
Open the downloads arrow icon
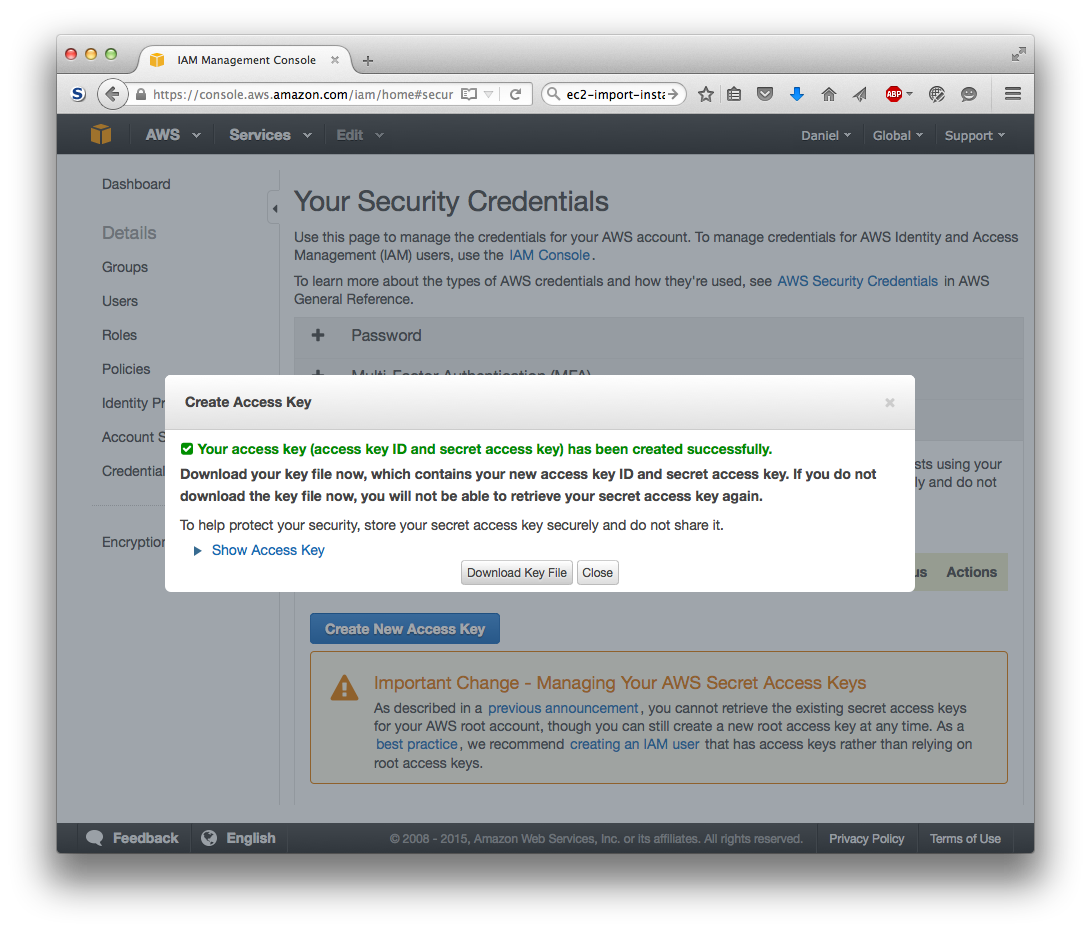coord(797,94)
